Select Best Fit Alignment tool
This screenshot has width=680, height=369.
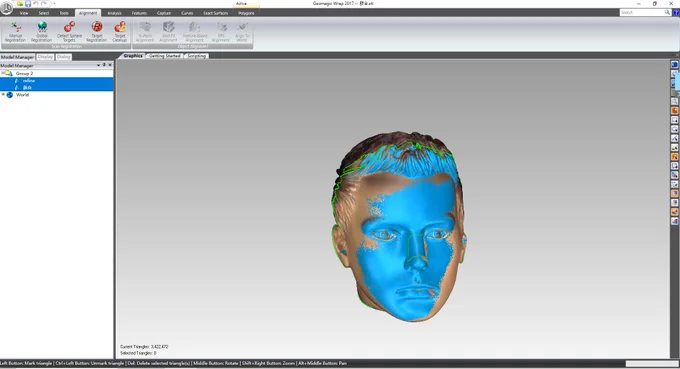pos(168,32)
